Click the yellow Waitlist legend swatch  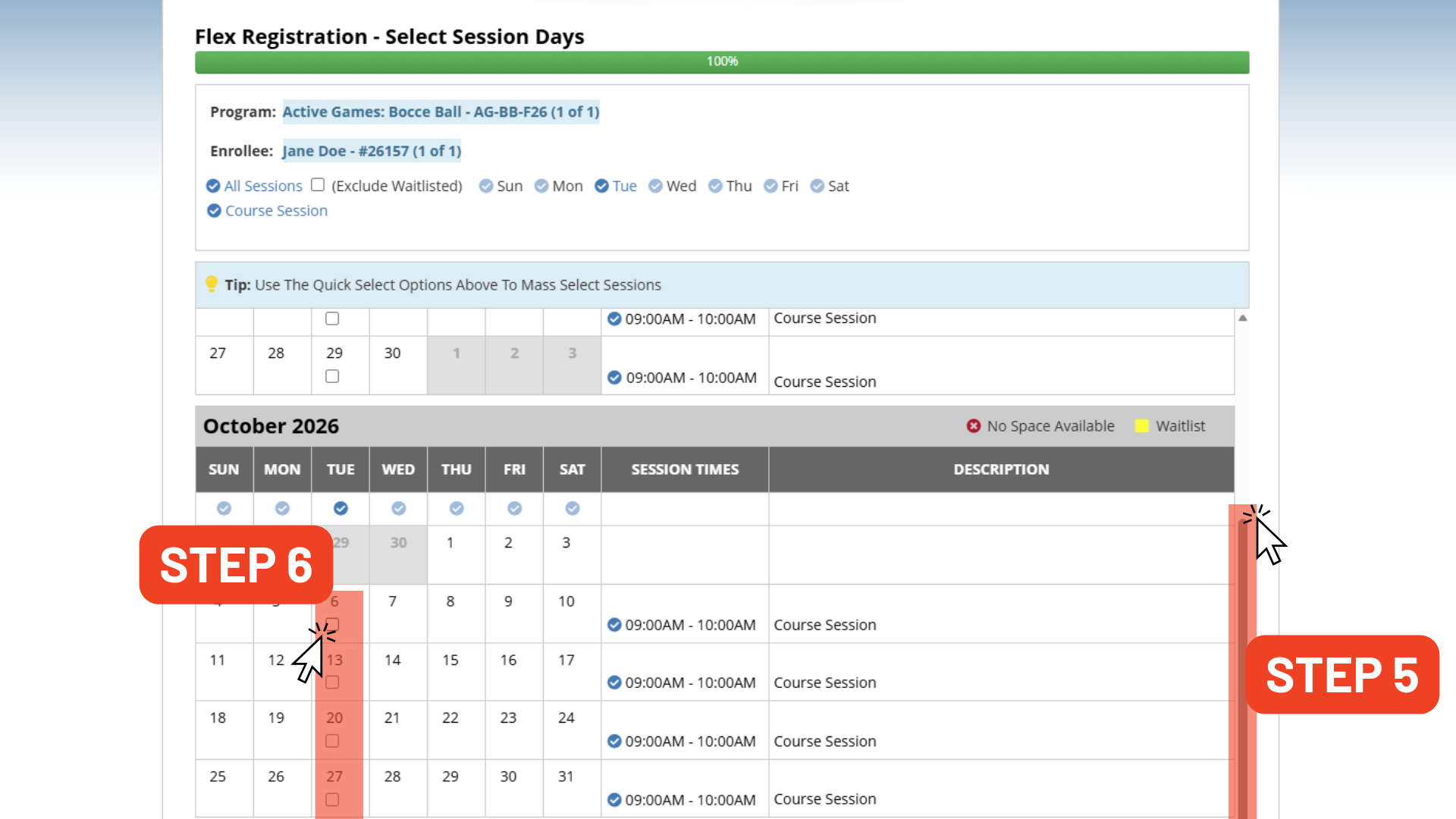(1141, 426)
